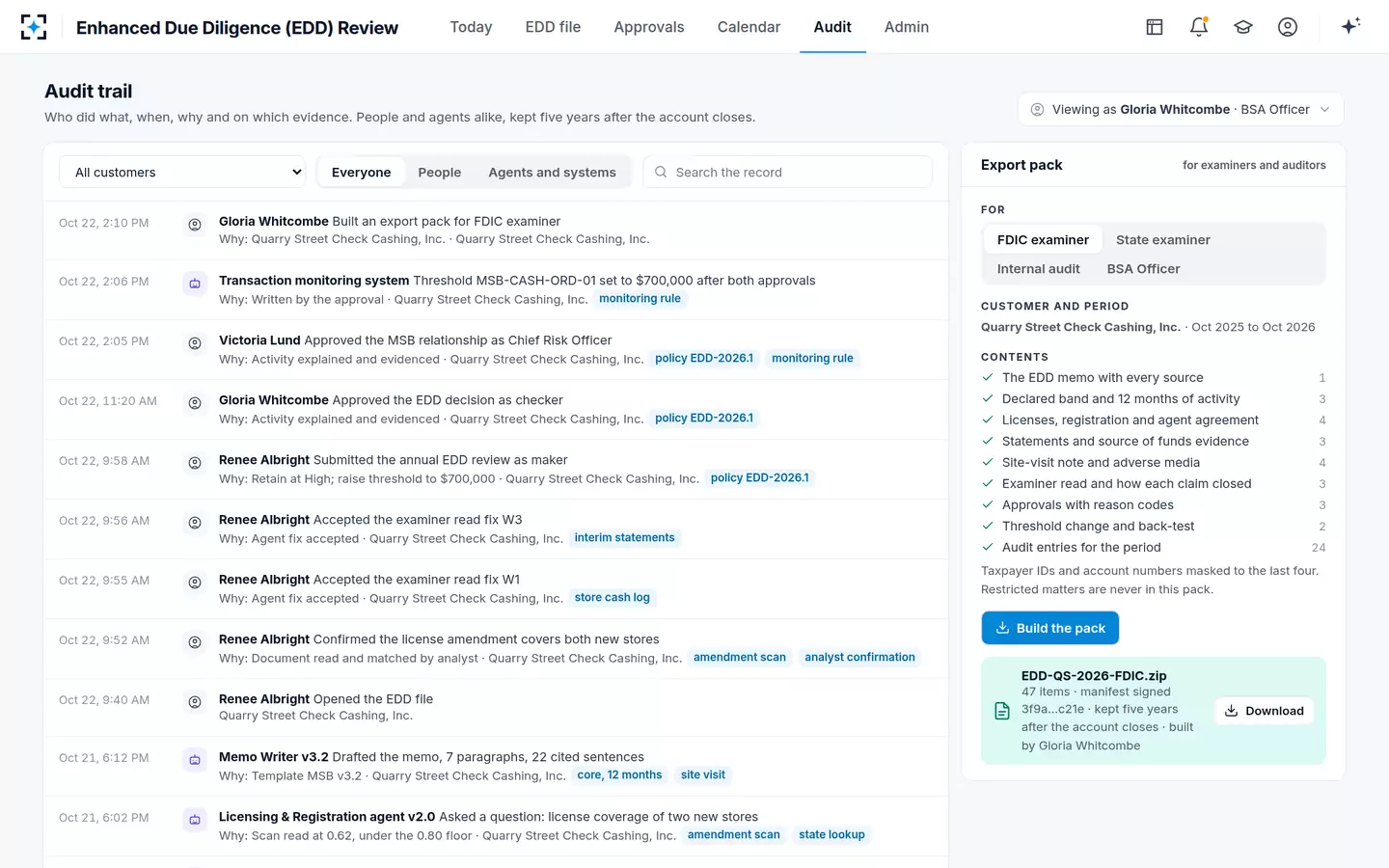Viewport: 1389px width, 868px height.
Task: Click the person icon on the 'Approved the EDD decision' entry
Action: click(x=195, y=403)
